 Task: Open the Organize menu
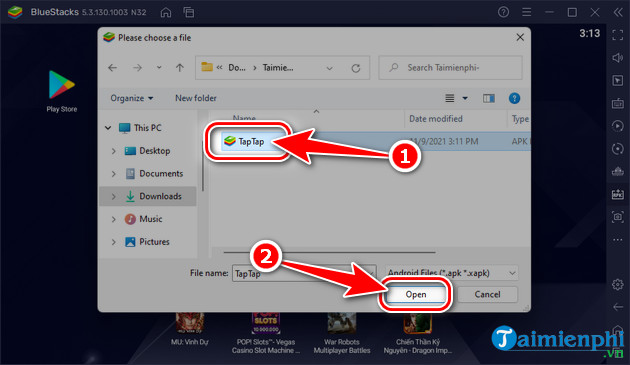(132, 98)
